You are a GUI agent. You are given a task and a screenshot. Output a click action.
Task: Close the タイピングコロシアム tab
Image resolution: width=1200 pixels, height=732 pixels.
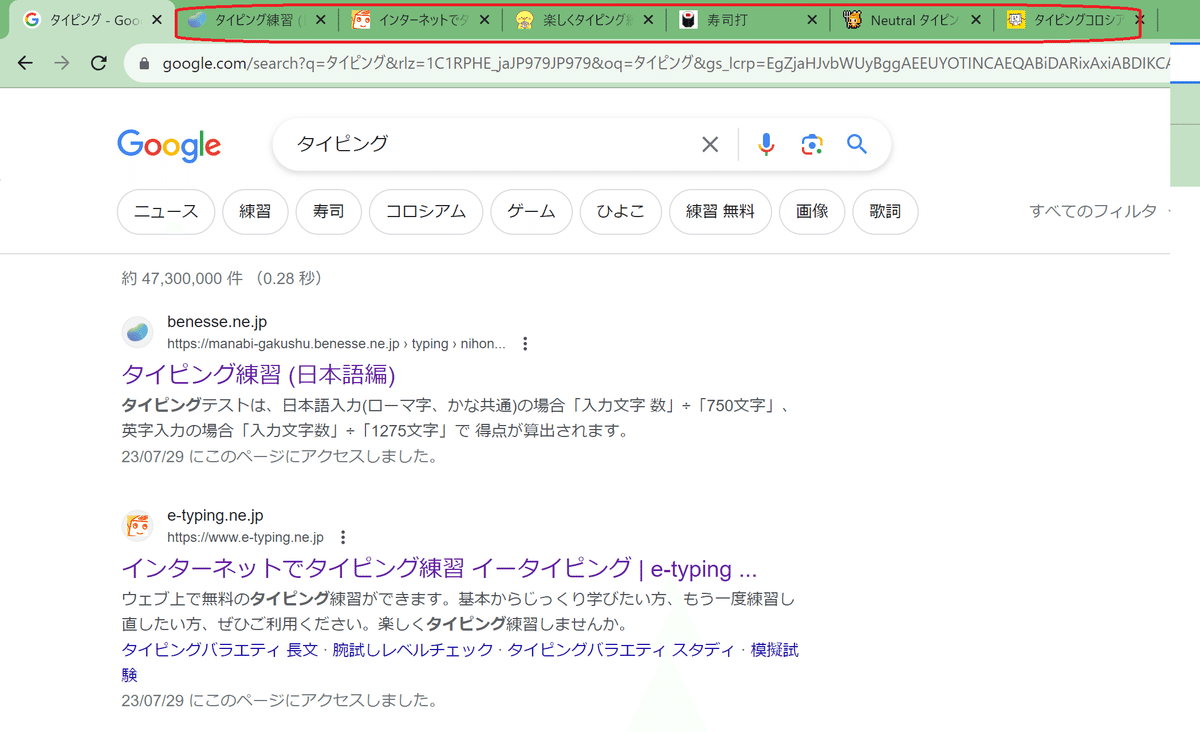pos(1139,20)
